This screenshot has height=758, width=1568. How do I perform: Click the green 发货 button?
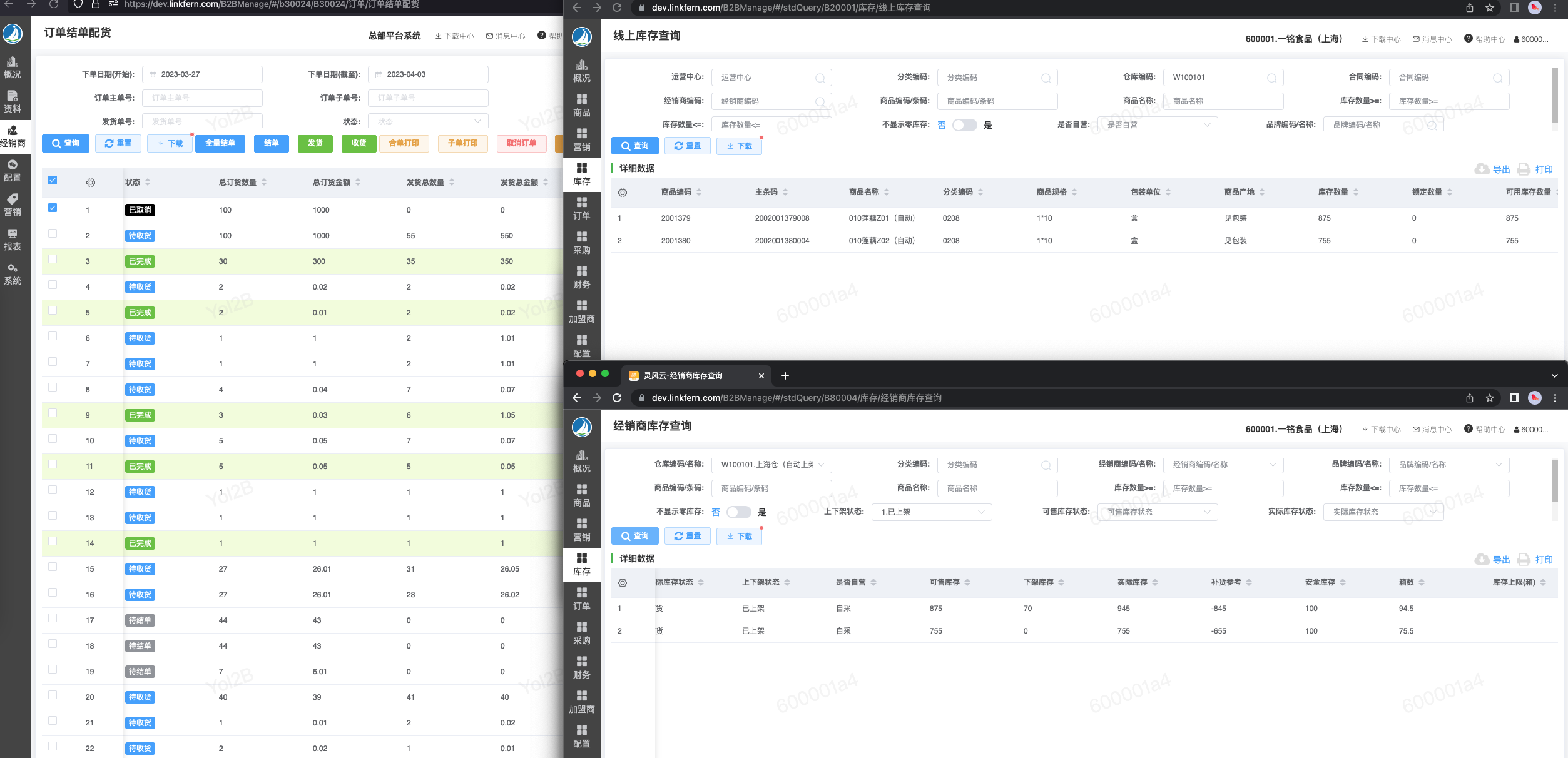click(x=315, y=143)
